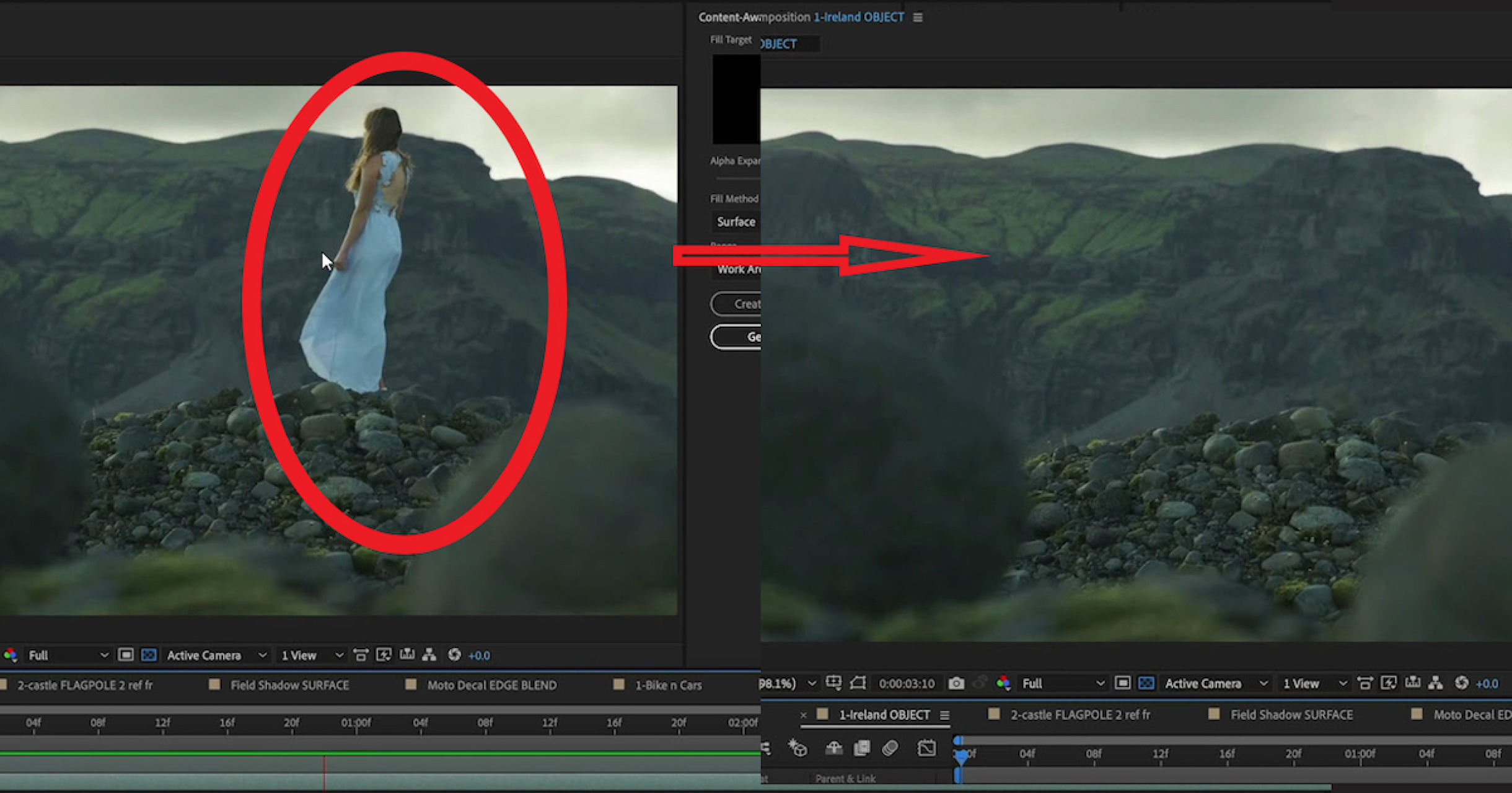This screenshot has width=1512, height=793.
Task: Open the Surface fill method dropdown
Action: tap(736, 221)
